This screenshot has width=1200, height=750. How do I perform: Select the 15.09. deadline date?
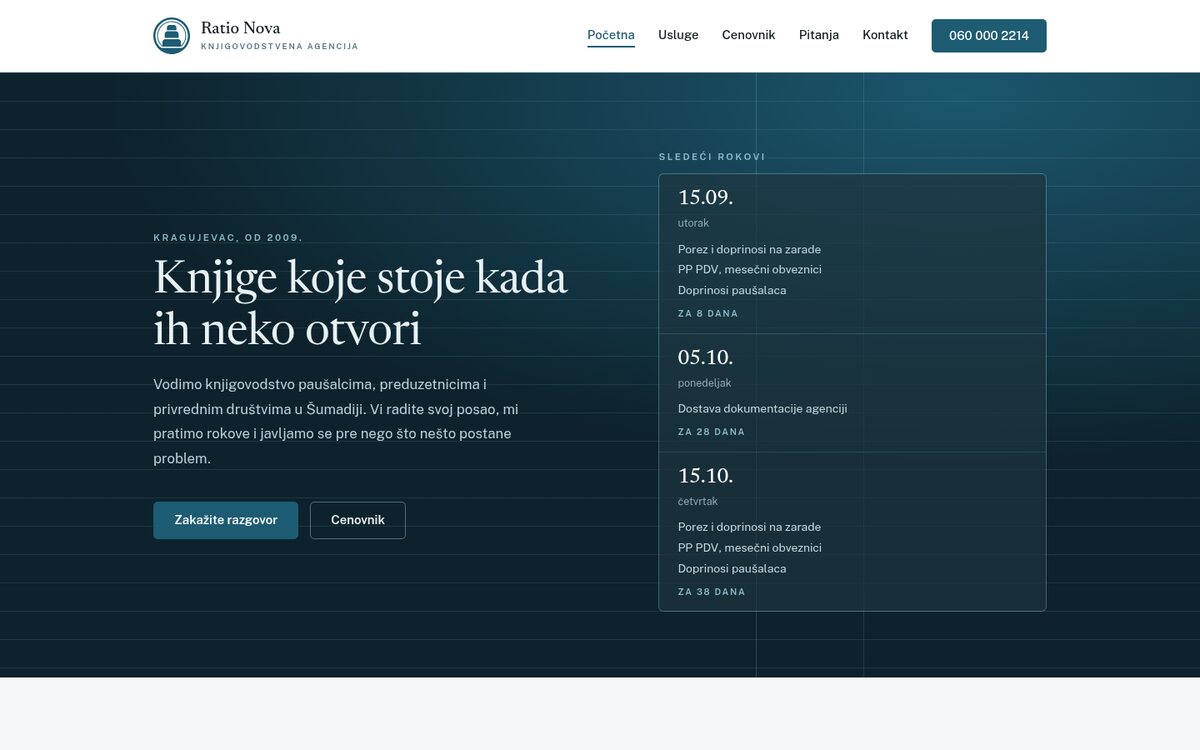pos(705,197)
